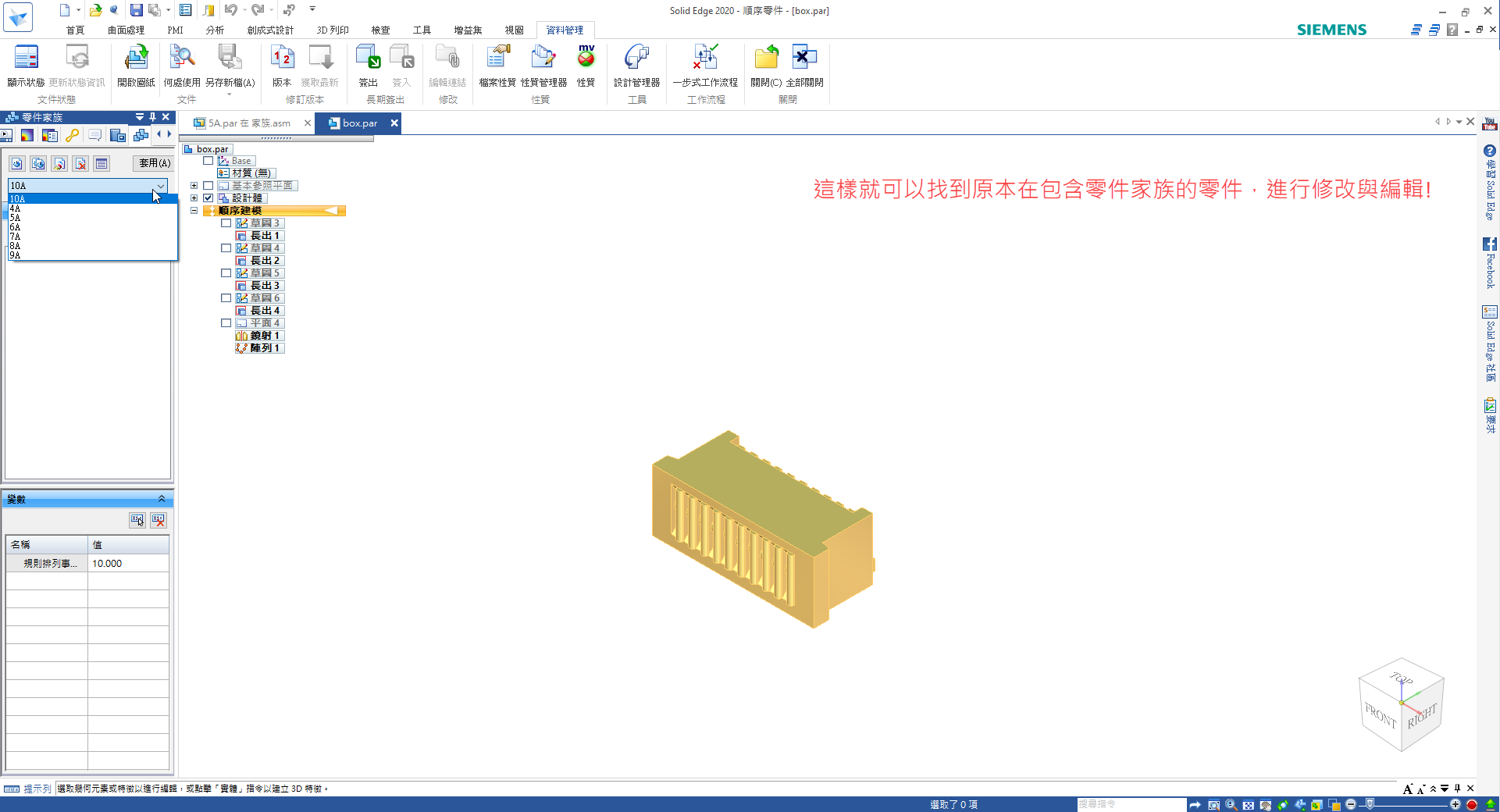This screenshot has height=812, width=1500.
Task: Uncheck the 設計體 checkbox
Action: click(208, 198)
